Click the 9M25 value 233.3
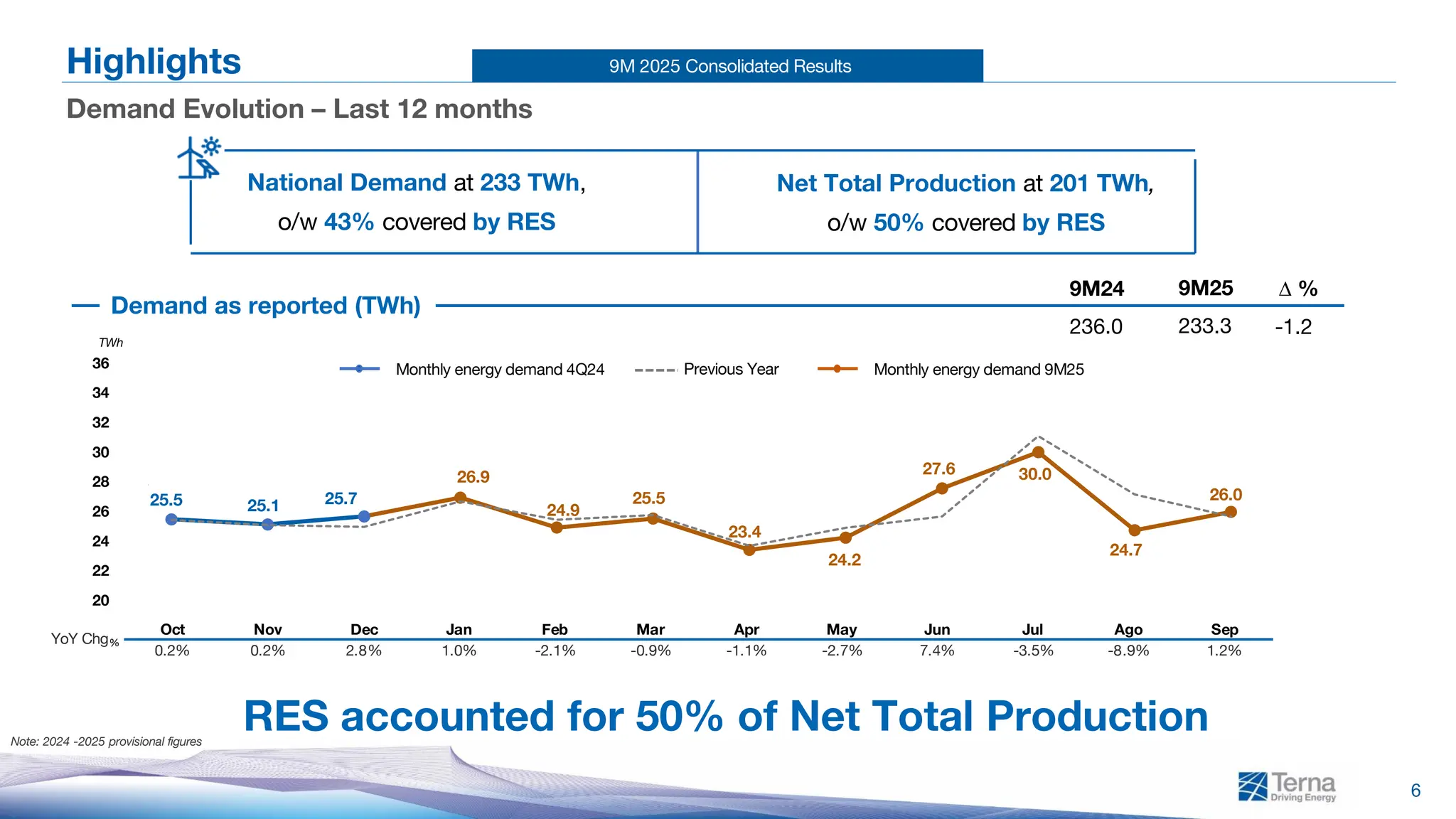Screen dimensions: 1456x819 [x=1204, y=326]
